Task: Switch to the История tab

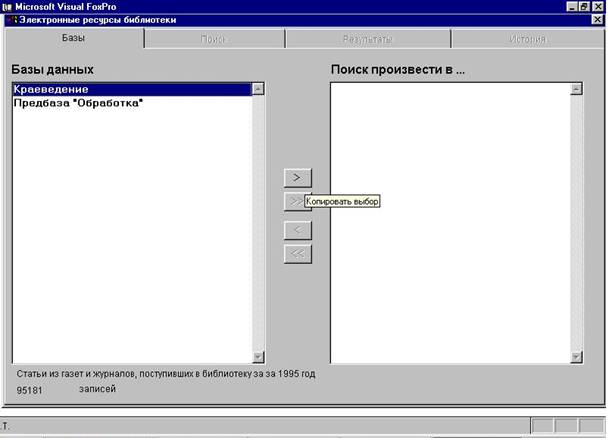Action: (x=527, y=39)
